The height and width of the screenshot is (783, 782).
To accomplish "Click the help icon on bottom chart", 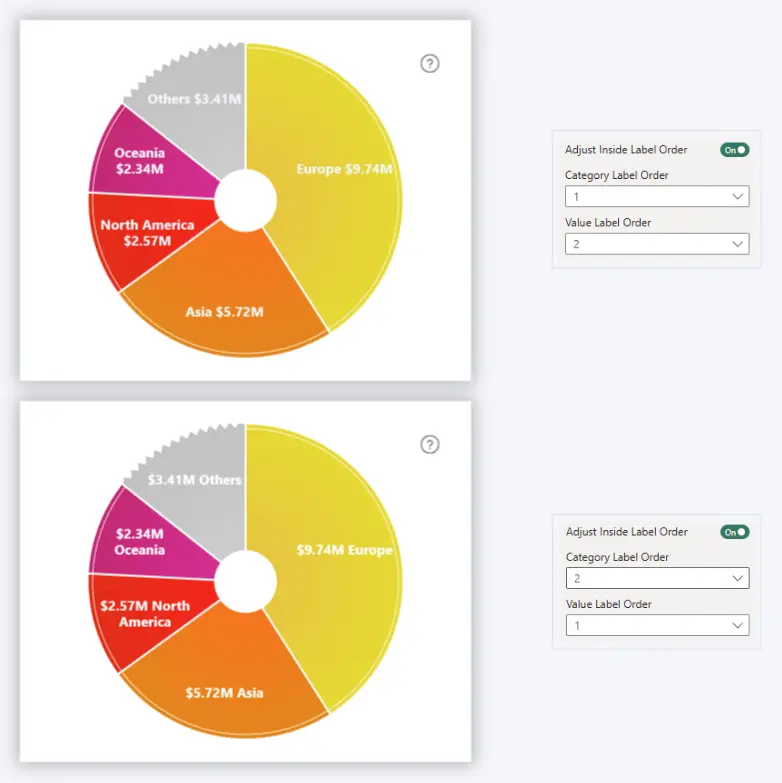I will [x=430, y=445].
